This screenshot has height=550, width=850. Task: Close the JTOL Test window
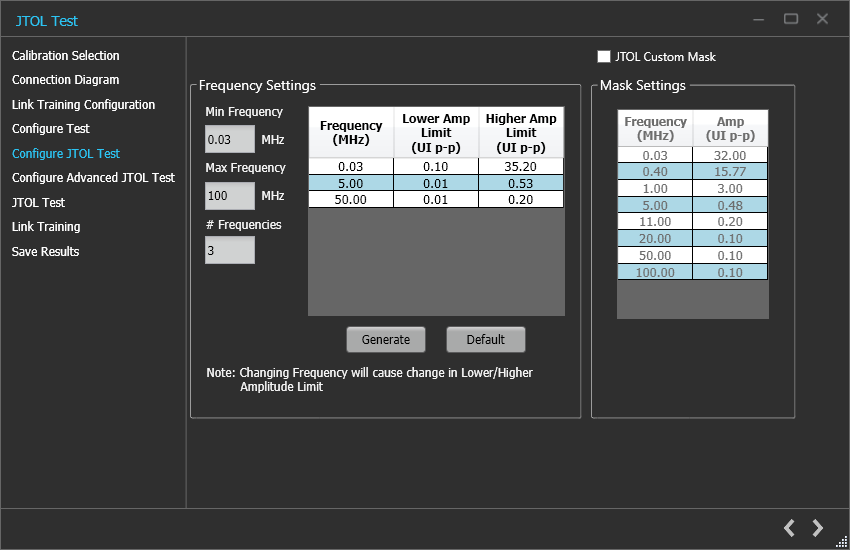pyautogui.click(x=822, y=19)
